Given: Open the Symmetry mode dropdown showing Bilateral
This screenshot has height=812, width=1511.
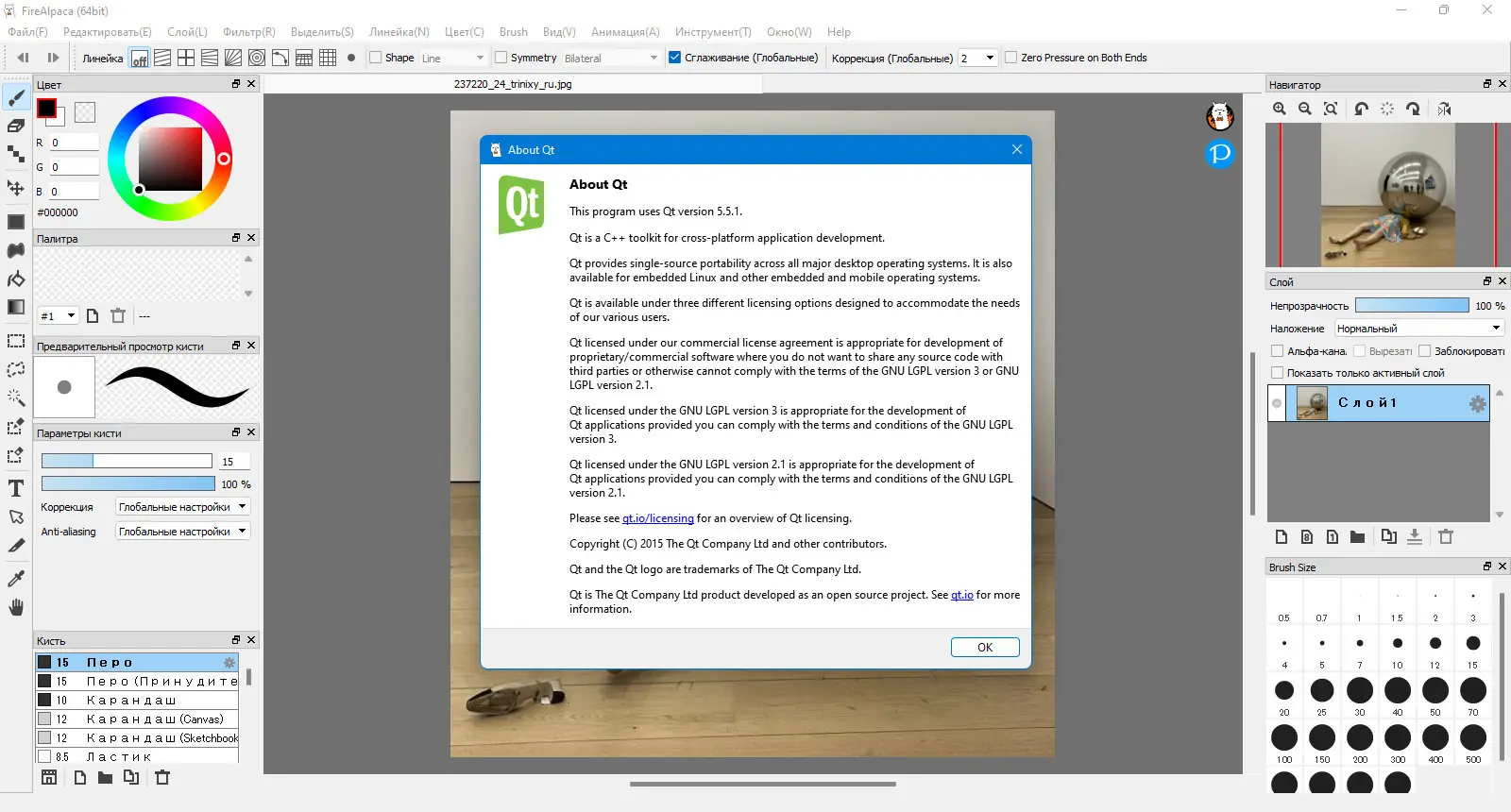Looking at the screenshot, I should [611, 58].
